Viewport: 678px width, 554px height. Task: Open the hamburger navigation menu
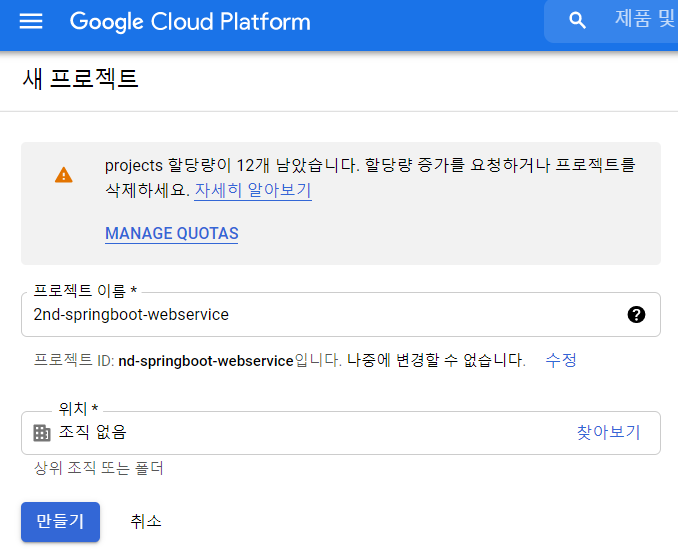click(31, 21)
